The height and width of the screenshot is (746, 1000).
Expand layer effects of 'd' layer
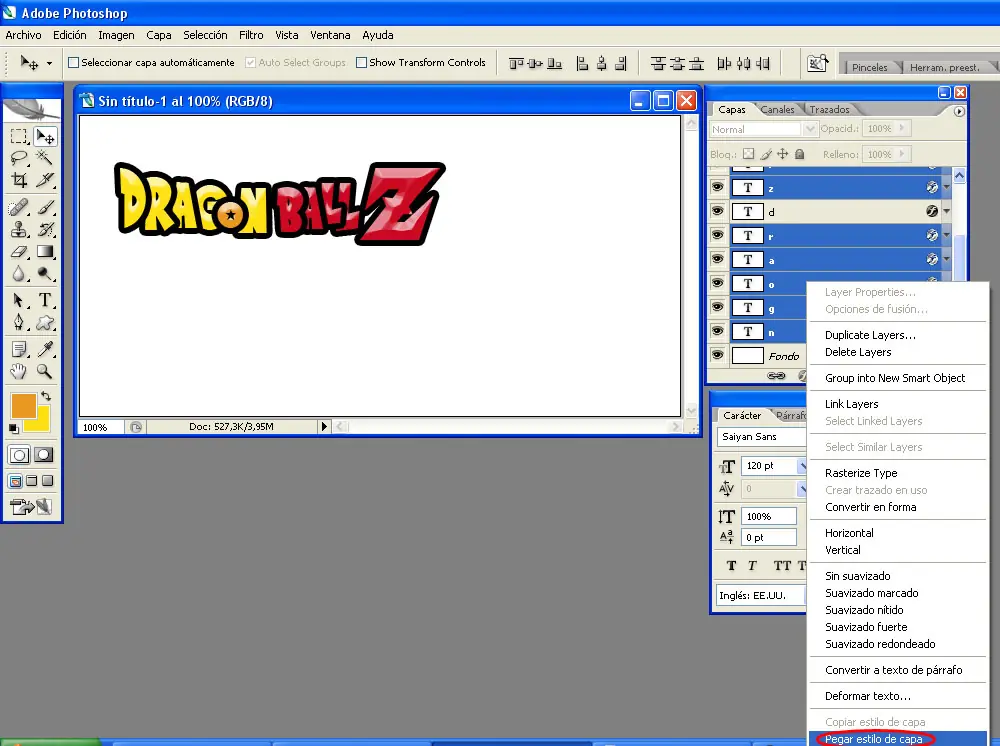point(946,211)
